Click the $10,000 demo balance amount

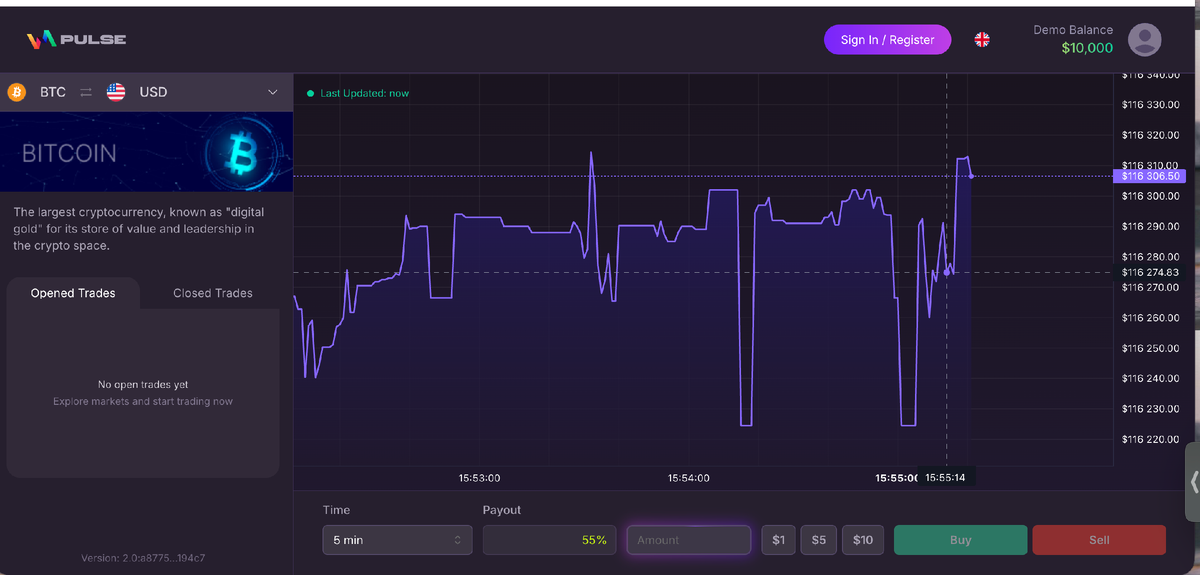(1087, 48)
